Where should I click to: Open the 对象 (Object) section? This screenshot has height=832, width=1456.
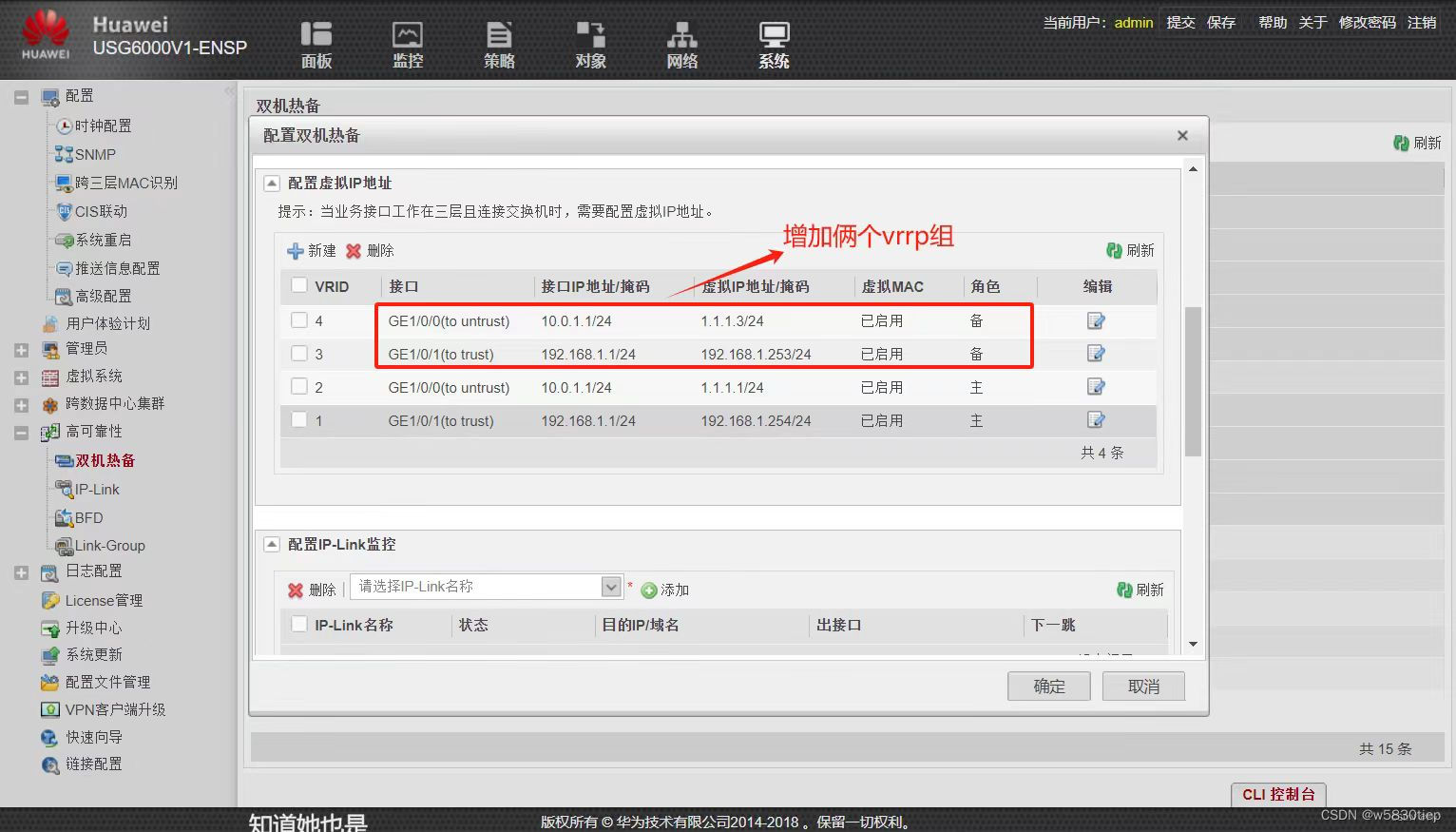590,44
